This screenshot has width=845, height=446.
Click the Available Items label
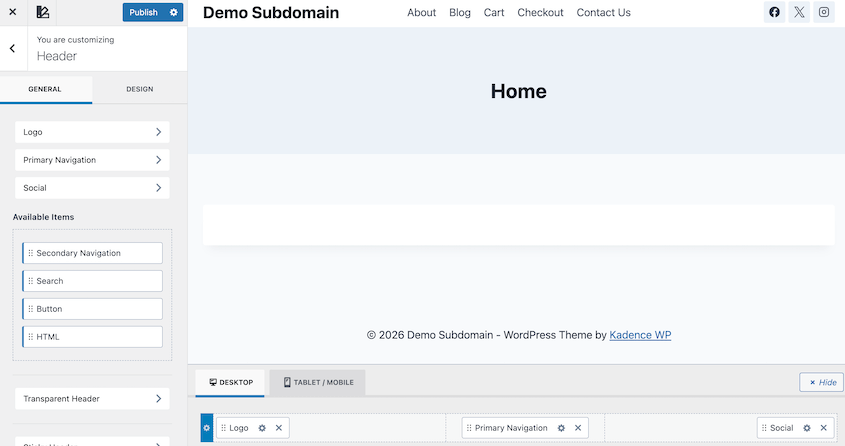click(x=44, y=217)
